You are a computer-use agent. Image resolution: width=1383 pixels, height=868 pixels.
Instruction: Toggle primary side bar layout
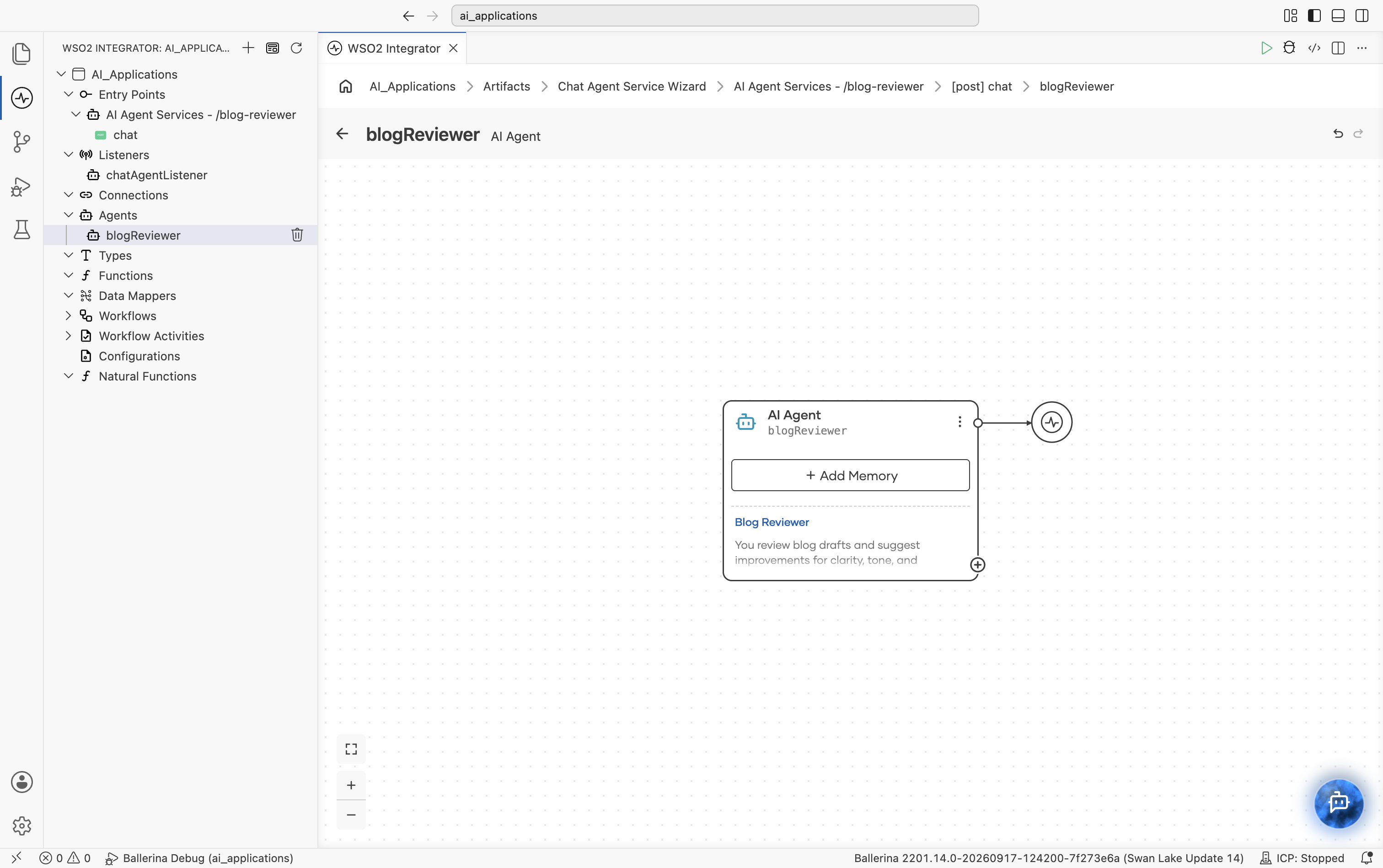tap(1314, 16)
